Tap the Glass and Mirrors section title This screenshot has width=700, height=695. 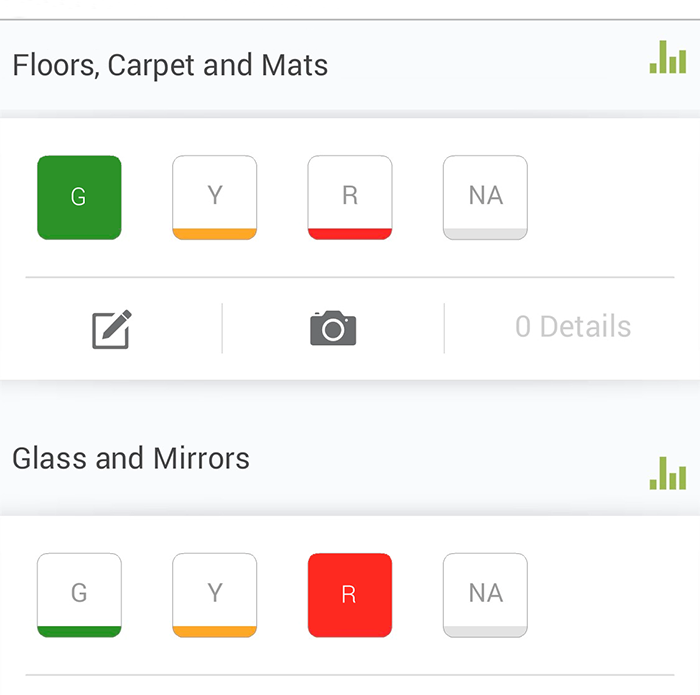coord(131,459)
